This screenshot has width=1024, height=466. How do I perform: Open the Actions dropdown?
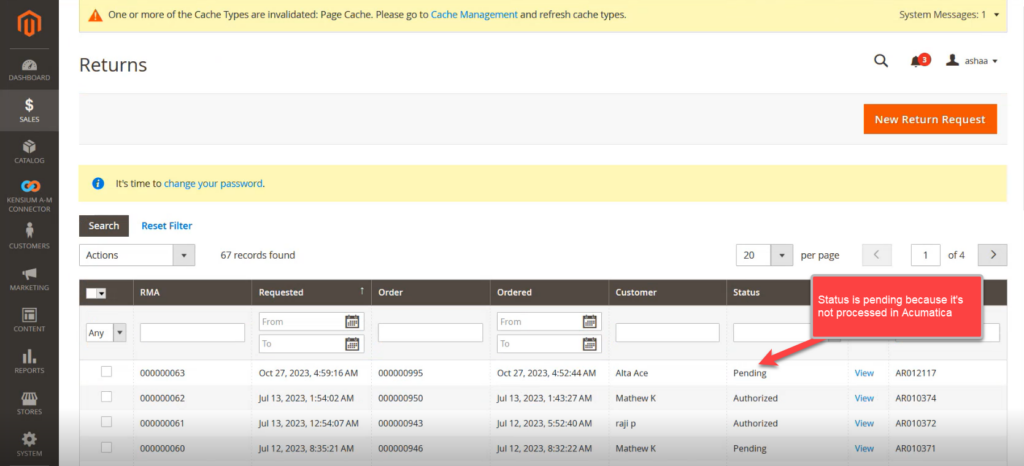coord(136,255)
